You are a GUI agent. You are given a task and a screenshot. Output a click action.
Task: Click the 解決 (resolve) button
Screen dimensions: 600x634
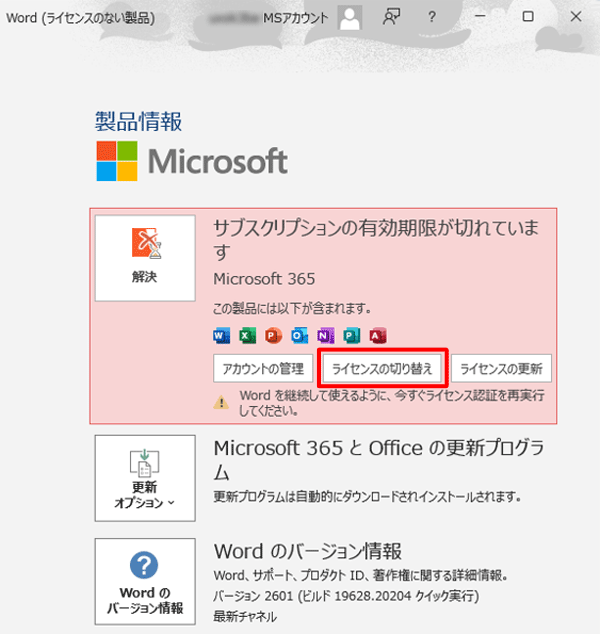pyautogui.click(x=144, y=257)
